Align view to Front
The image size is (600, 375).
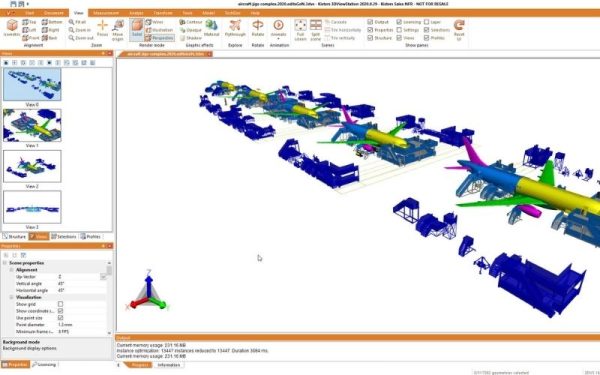pos(31,38)
